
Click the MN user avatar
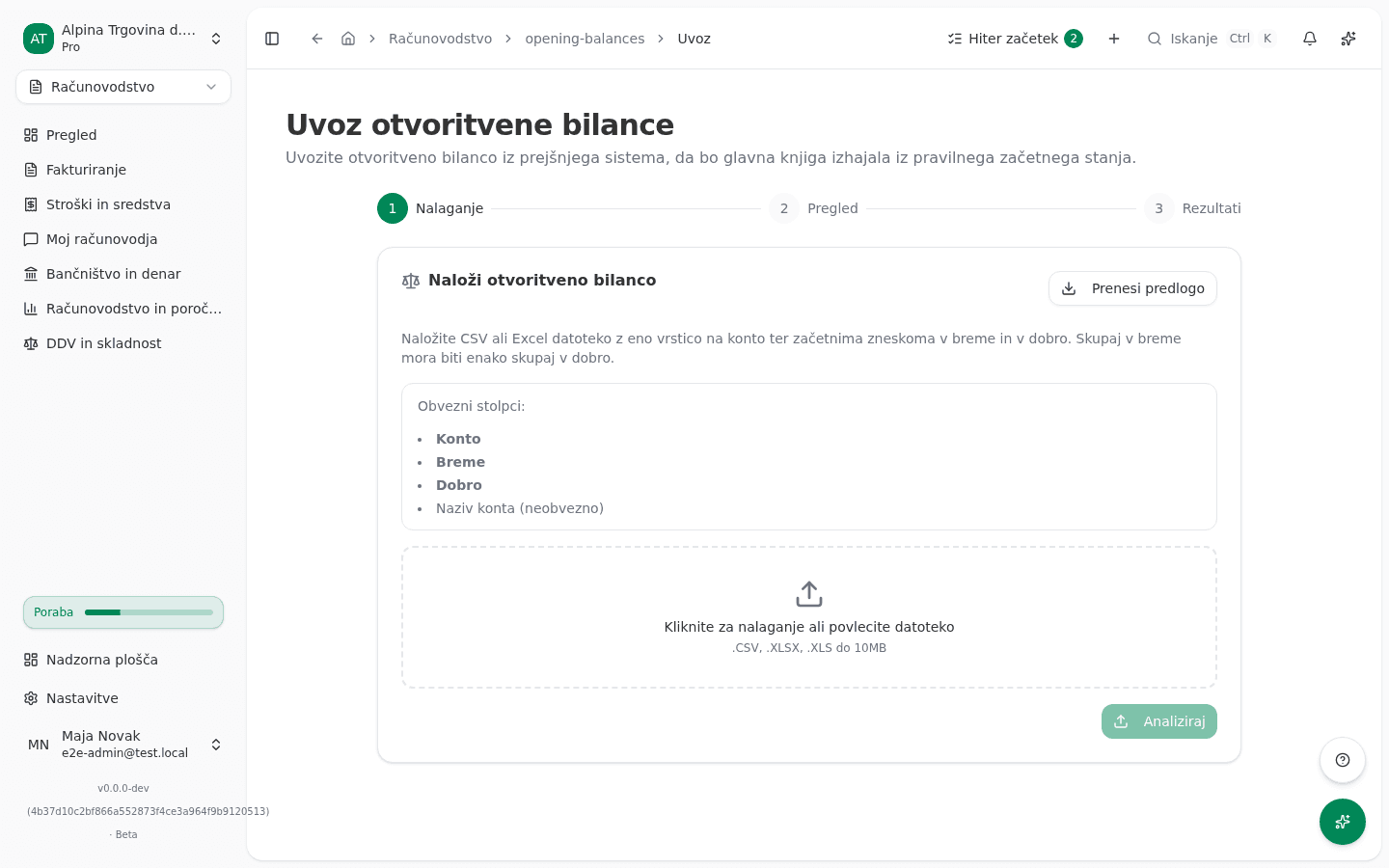pyautogui.click(x=39, y=745)
